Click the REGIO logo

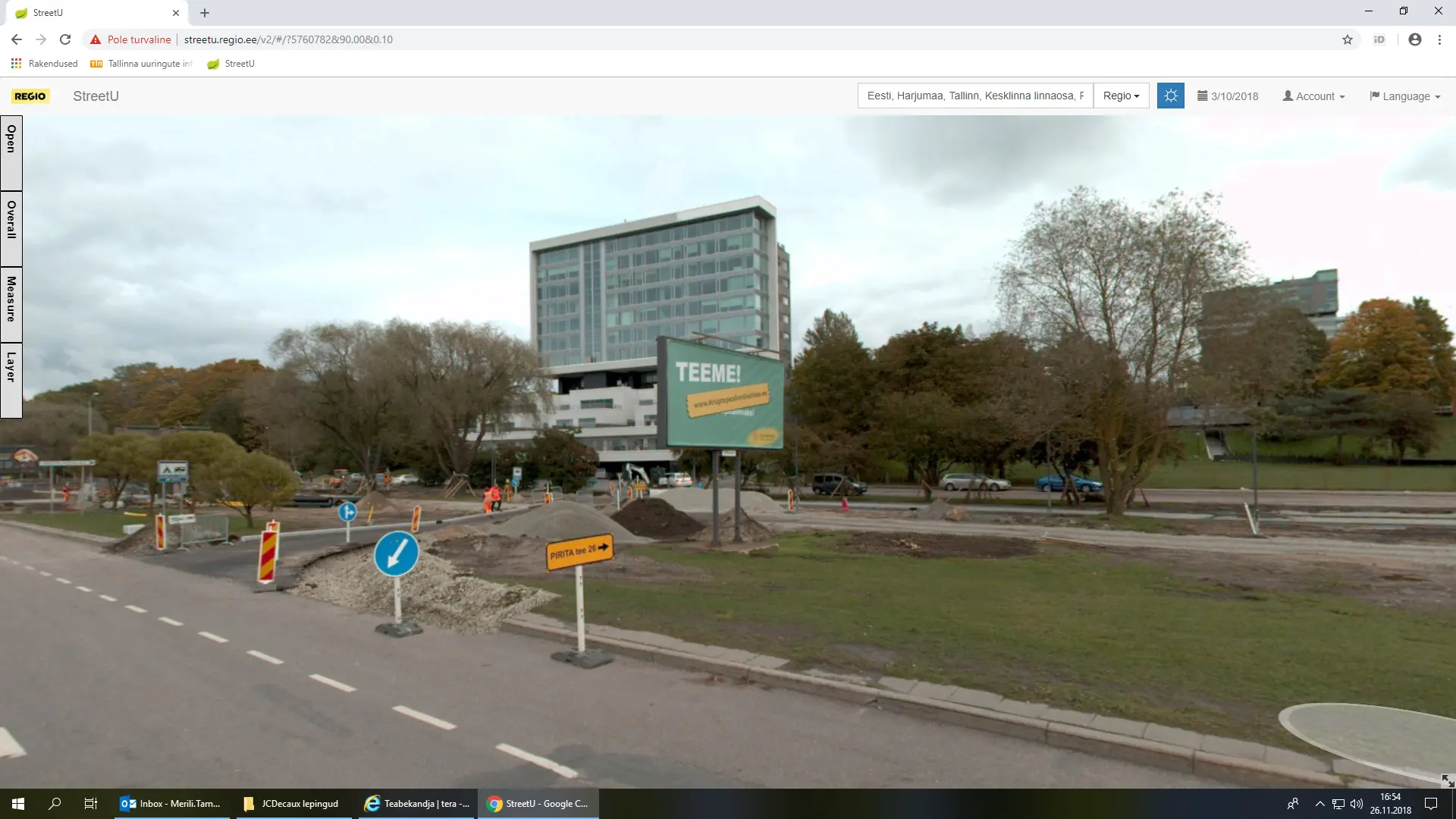tap(30, 96)
